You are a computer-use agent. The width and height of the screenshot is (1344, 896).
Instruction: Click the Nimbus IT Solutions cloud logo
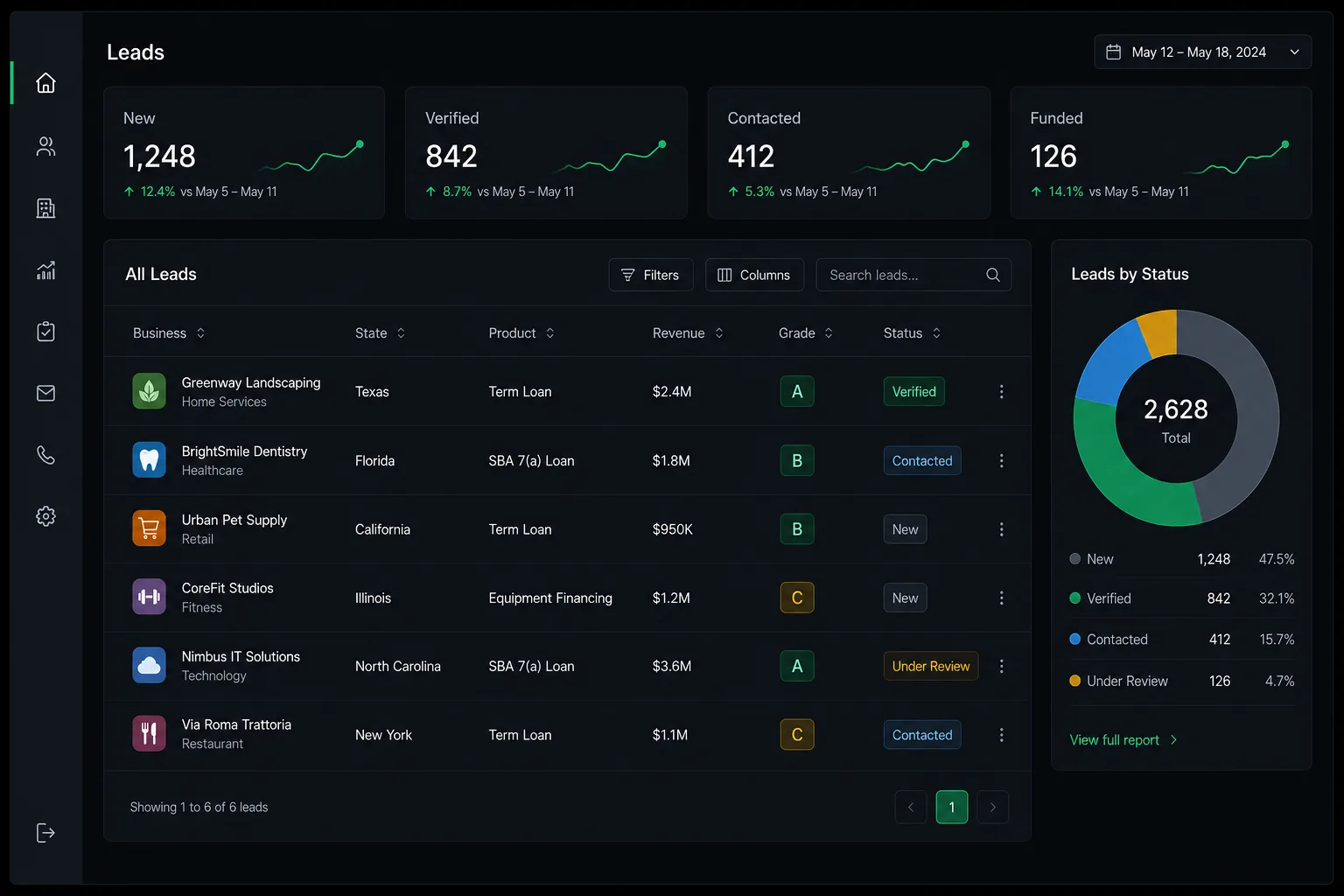(x=149, y=665)
